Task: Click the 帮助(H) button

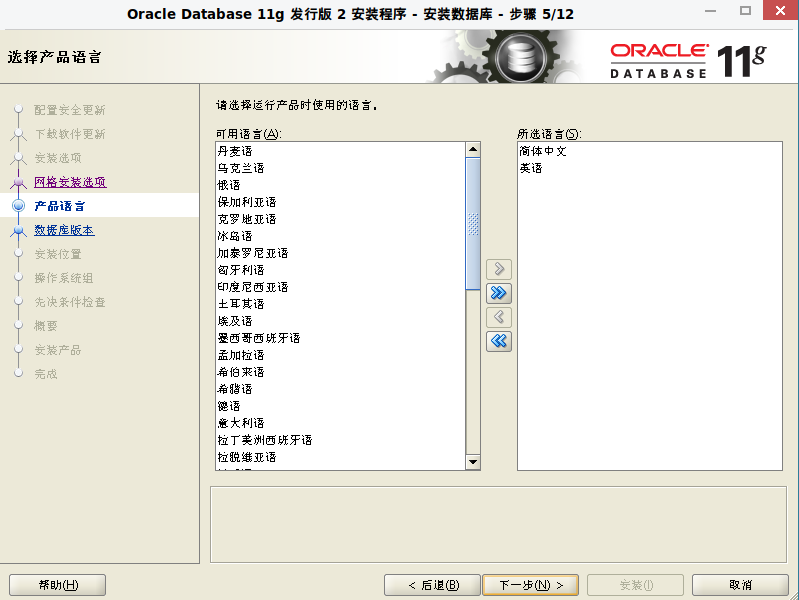Action: coord(58,585)
